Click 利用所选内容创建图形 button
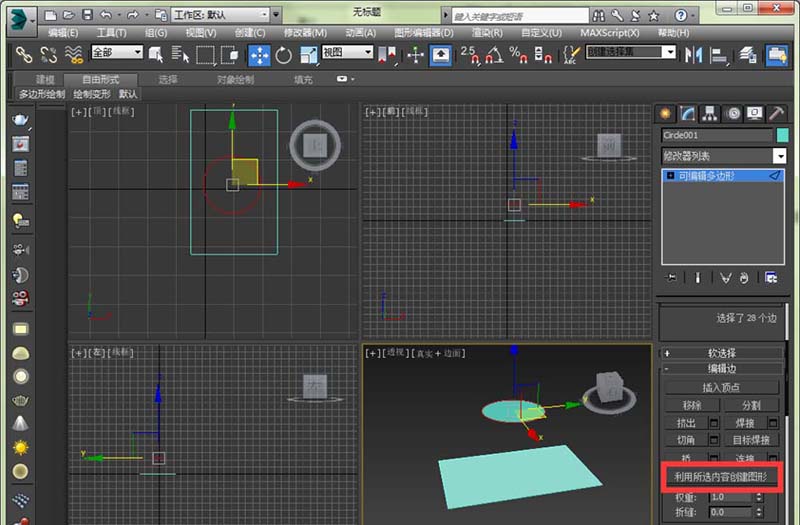This screenshot has width=800, height=525. (720, 478)
